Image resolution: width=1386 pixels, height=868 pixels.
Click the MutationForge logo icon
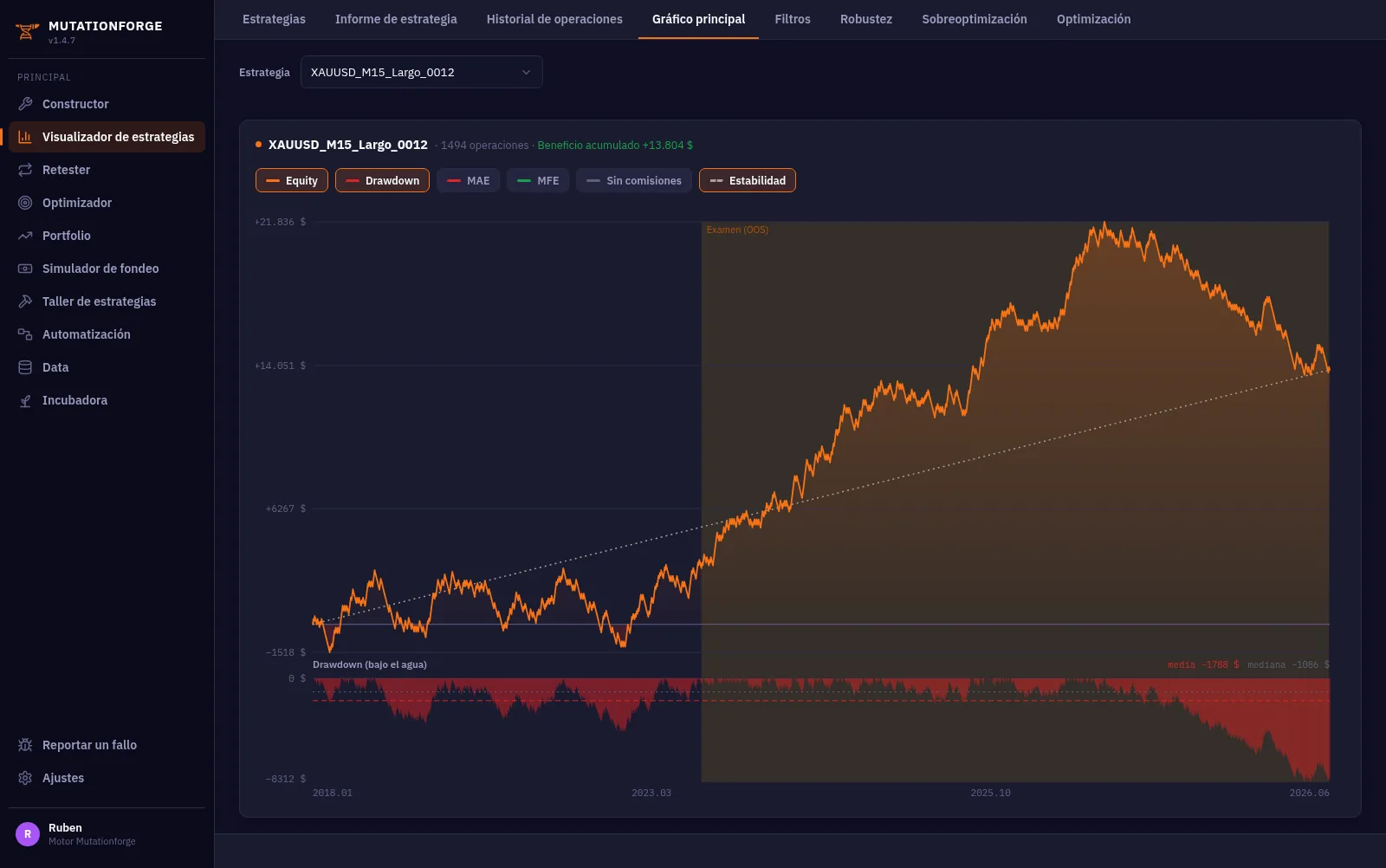tap(28, 32)
